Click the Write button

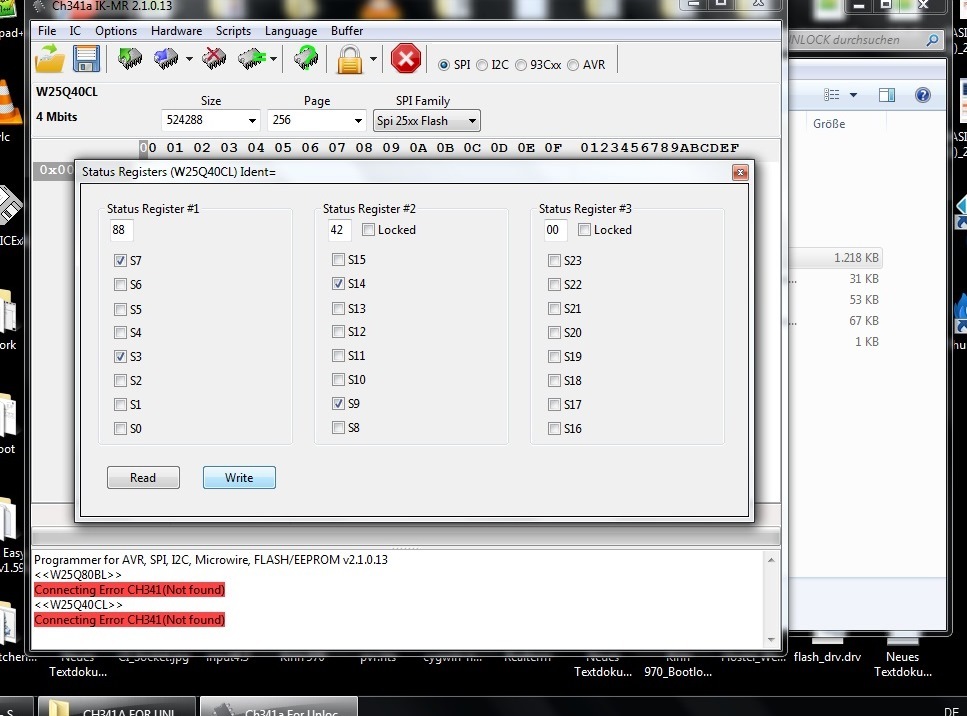click(x=239, y=477)
